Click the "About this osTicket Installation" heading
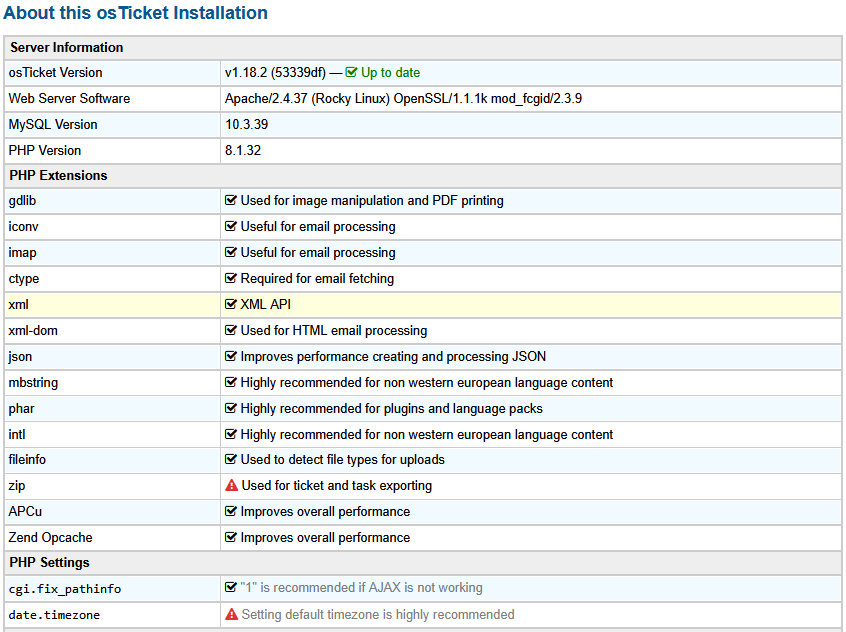The image size is (846, 632). (x=135, y=12)
